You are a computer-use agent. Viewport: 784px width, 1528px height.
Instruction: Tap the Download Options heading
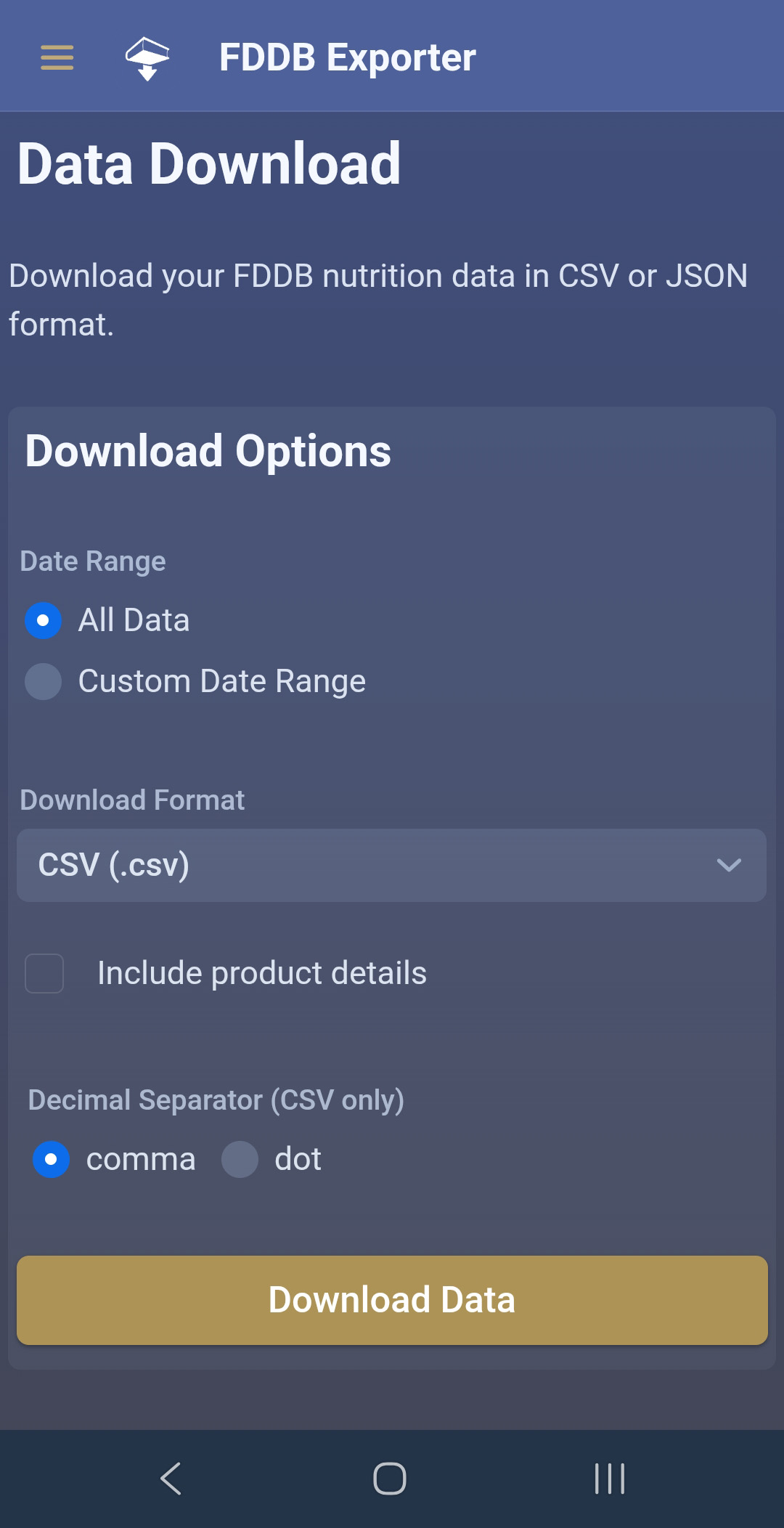pyautogui.click(x=208, y=451)
